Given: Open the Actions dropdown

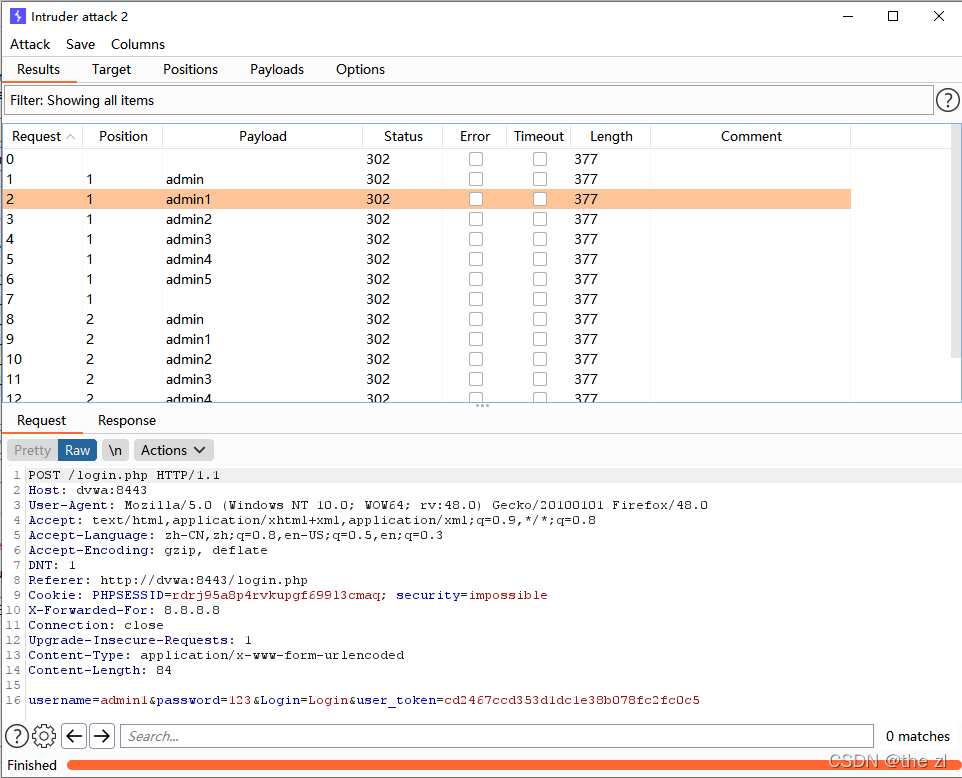Looking at the screenshot, I should 174,450.
